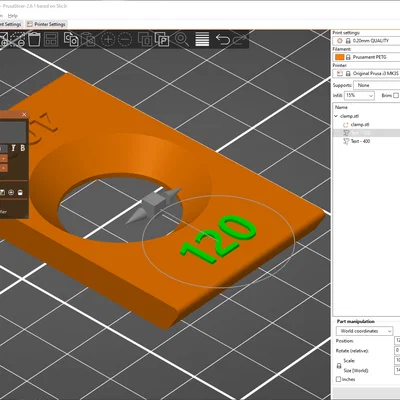Add an instance with the plus circle icon
Viewport: 400px width, 400px height.
coord(108,39)
